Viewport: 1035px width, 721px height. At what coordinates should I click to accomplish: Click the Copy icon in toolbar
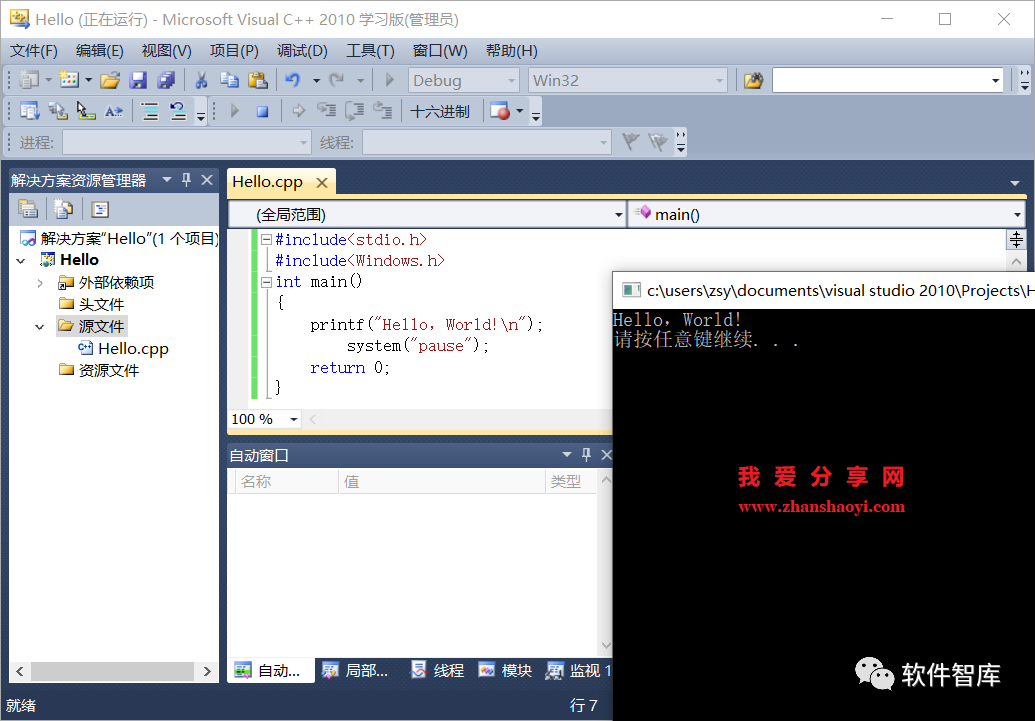[229, 80]
